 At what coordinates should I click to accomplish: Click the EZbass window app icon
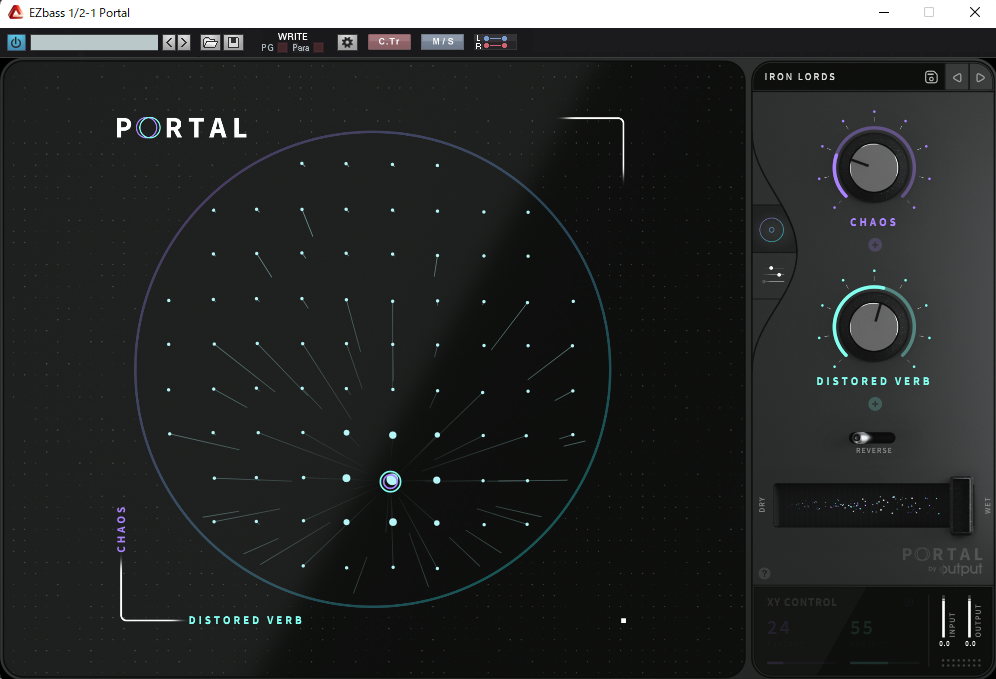click(15, 12)
